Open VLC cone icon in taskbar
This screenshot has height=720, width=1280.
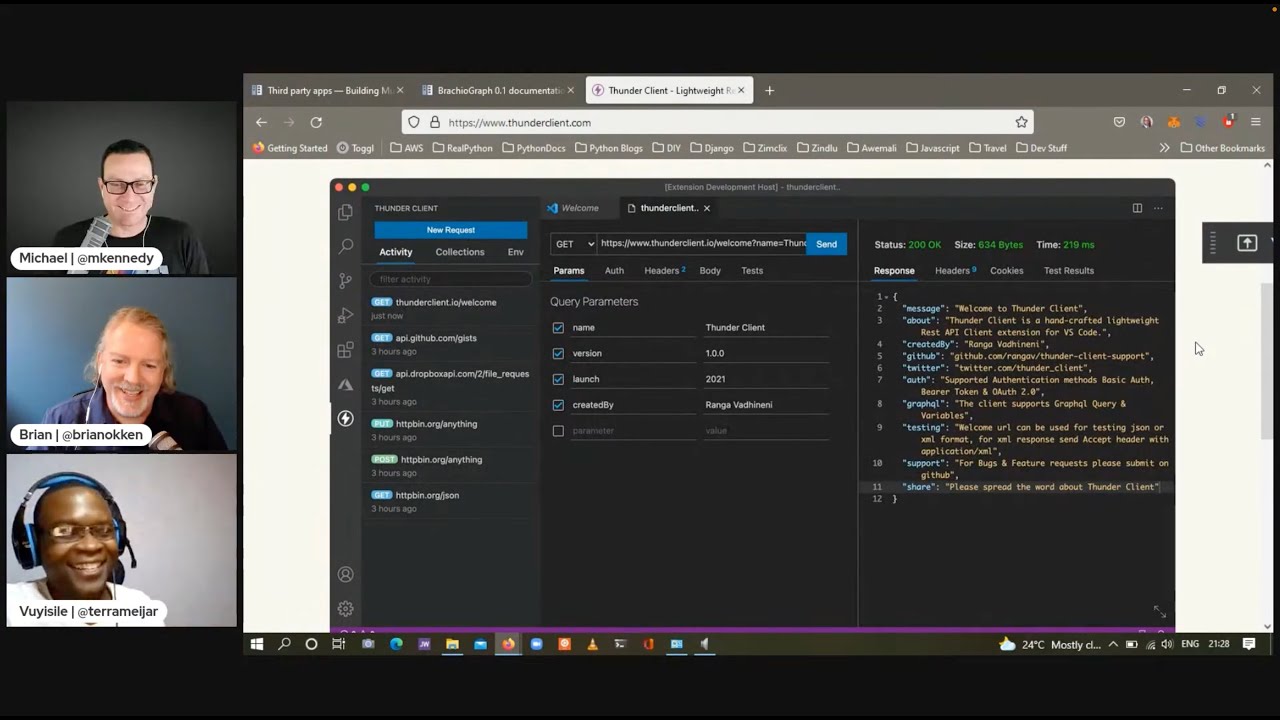[x=592, y=644]
